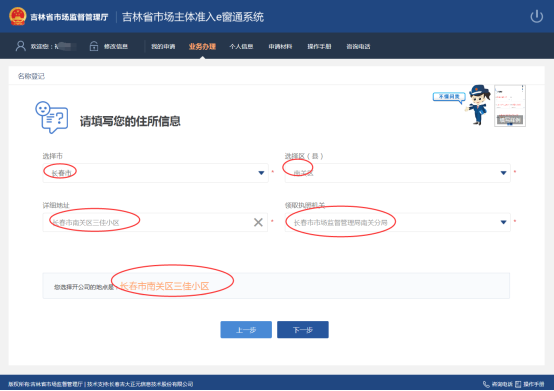This screenshot has width=554, height=391.
Task: Click the power logout icon
Action: click(536, 16)
